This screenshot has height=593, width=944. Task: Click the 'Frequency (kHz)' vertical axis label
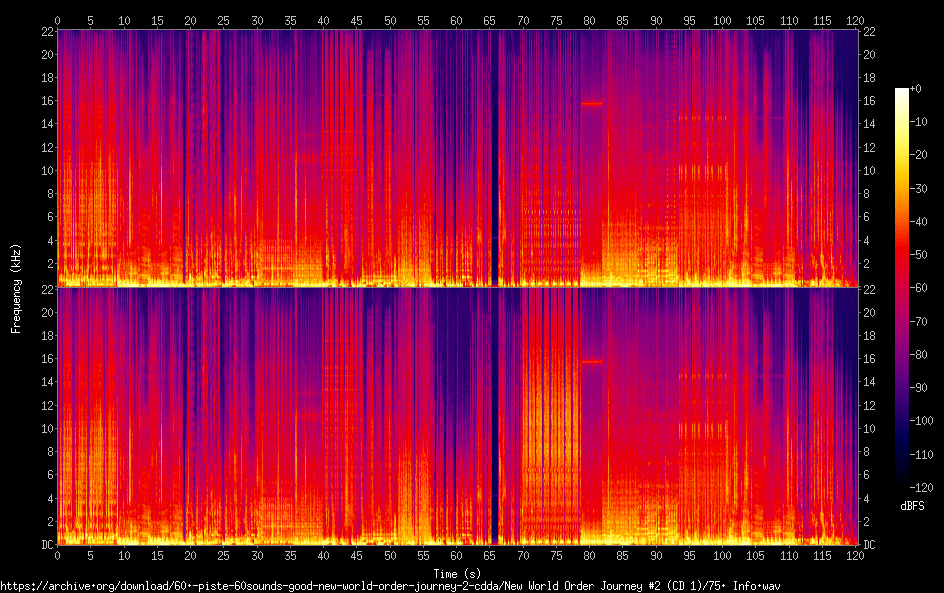16,288
